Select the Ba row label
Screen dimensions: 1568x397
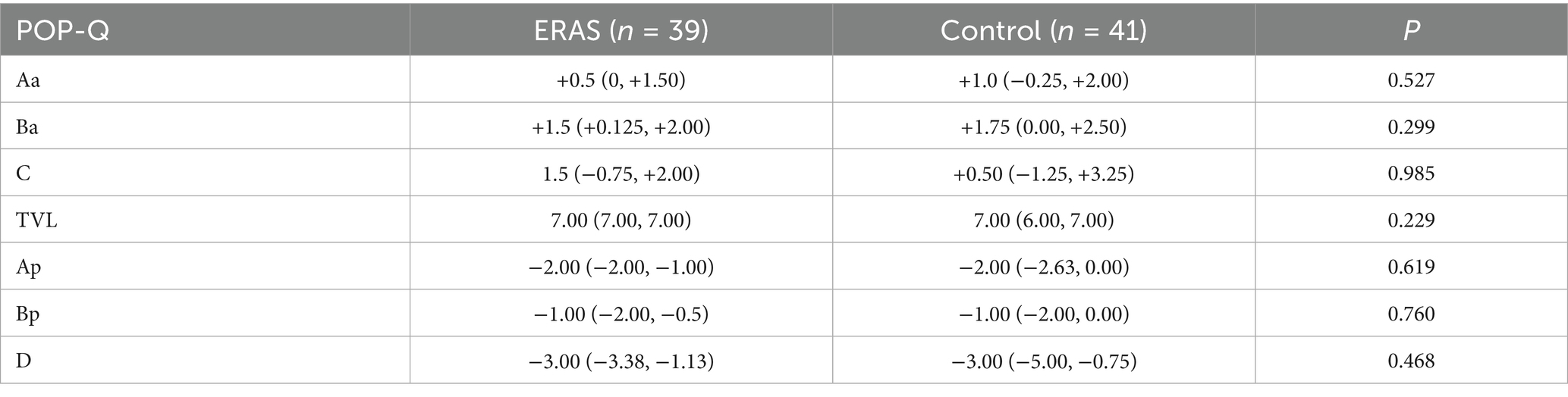pos(27,127)
